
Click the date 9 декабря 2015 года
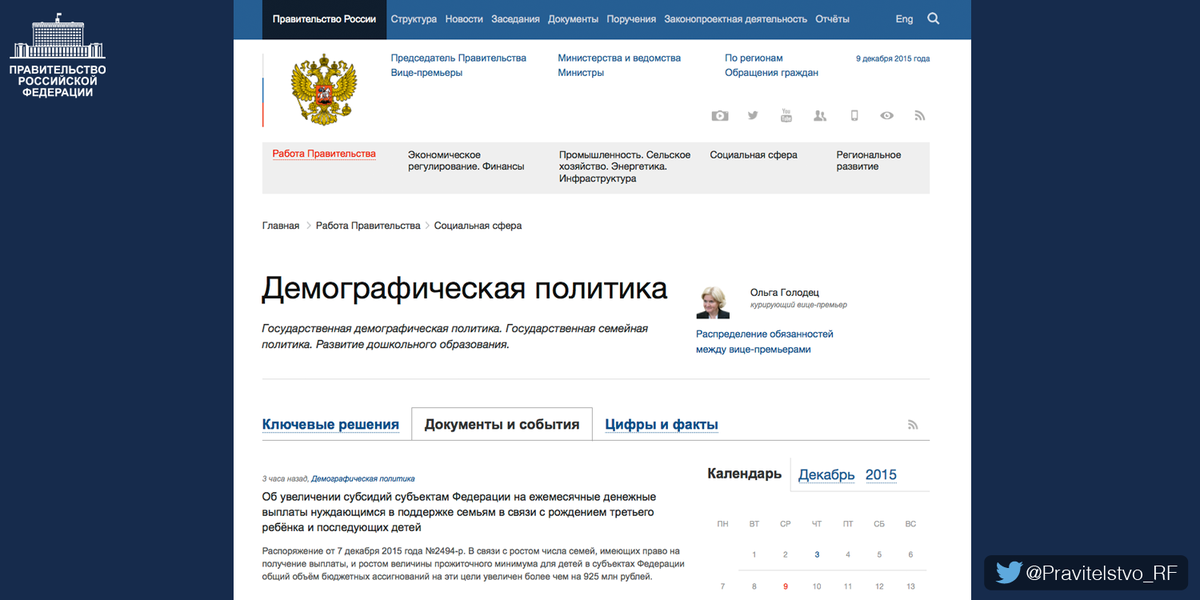pyautogui.click(x=893, y=59)
